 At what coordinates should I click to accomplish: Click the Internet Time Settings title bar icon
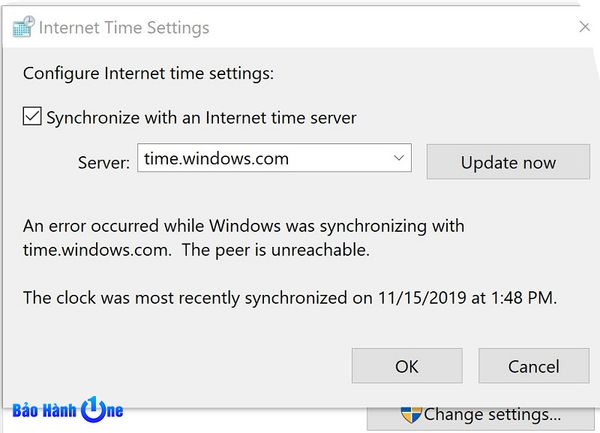[22, 27]
